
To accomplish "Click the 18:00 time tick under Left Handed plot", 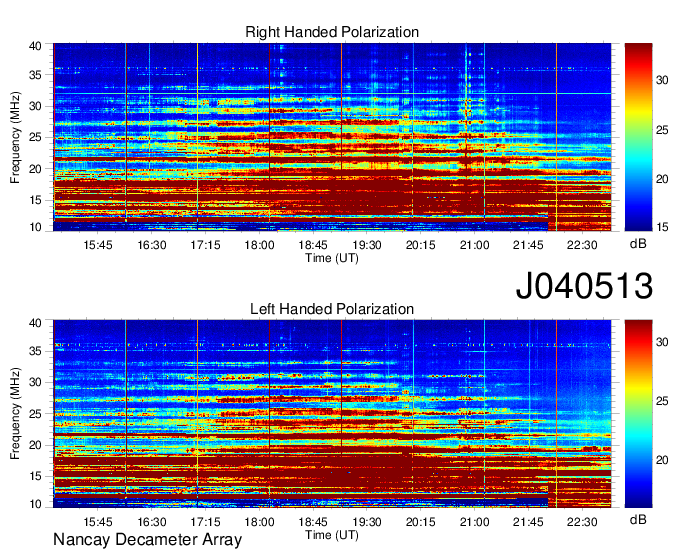I will 259,522.
